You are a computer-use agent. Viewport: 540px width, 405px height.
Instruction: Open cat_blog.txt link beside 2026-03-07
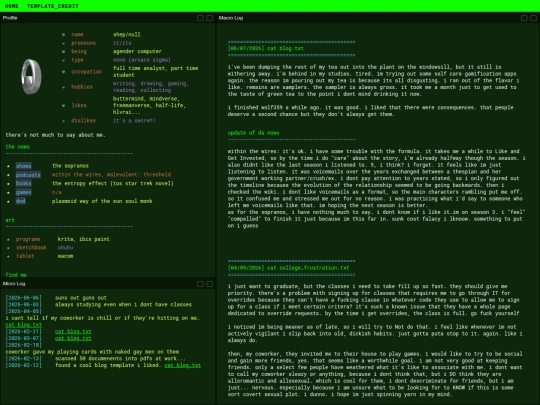click(73, 338)
